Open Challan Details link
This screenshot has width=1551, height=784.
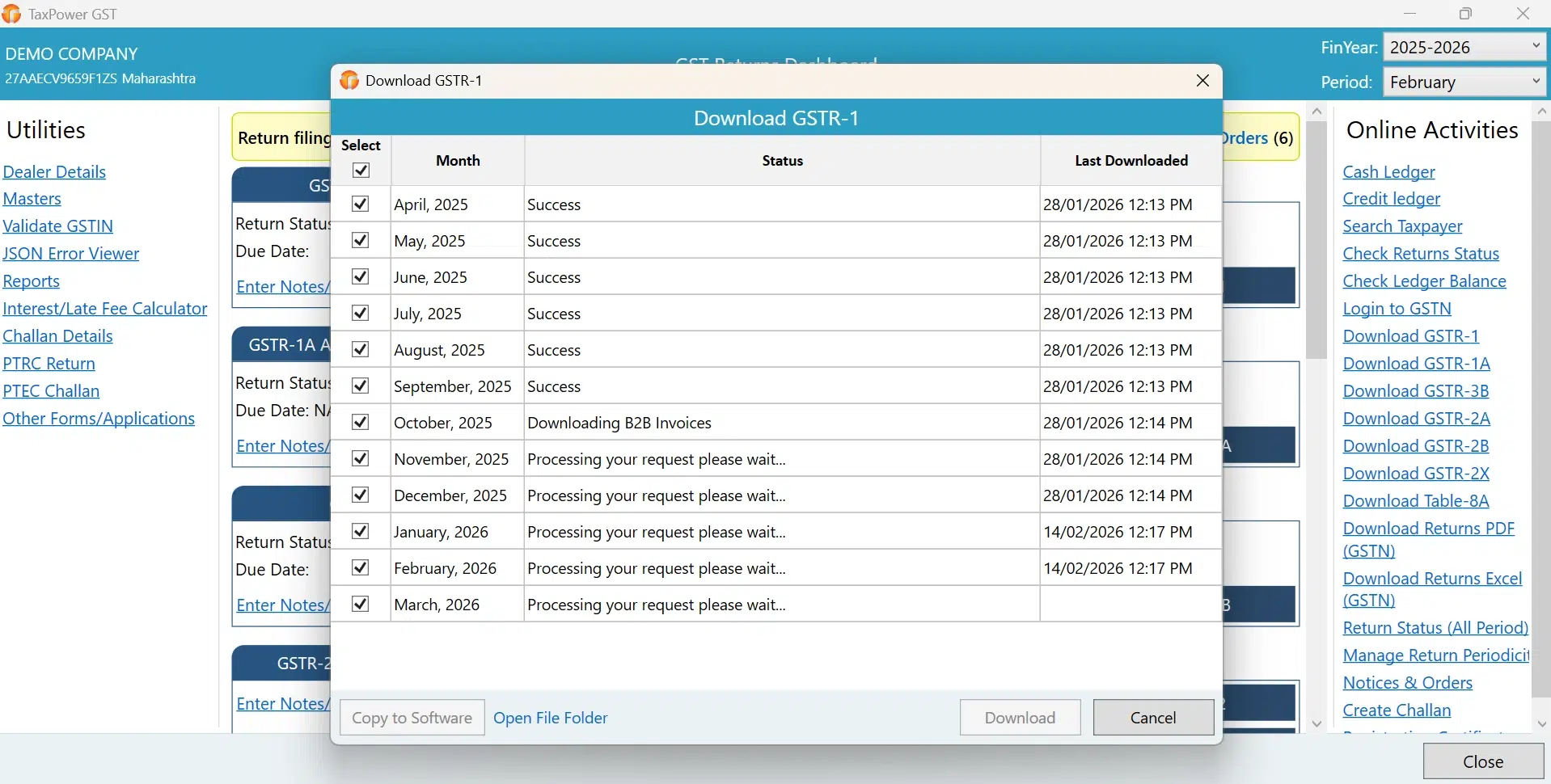tap(58, 336)
